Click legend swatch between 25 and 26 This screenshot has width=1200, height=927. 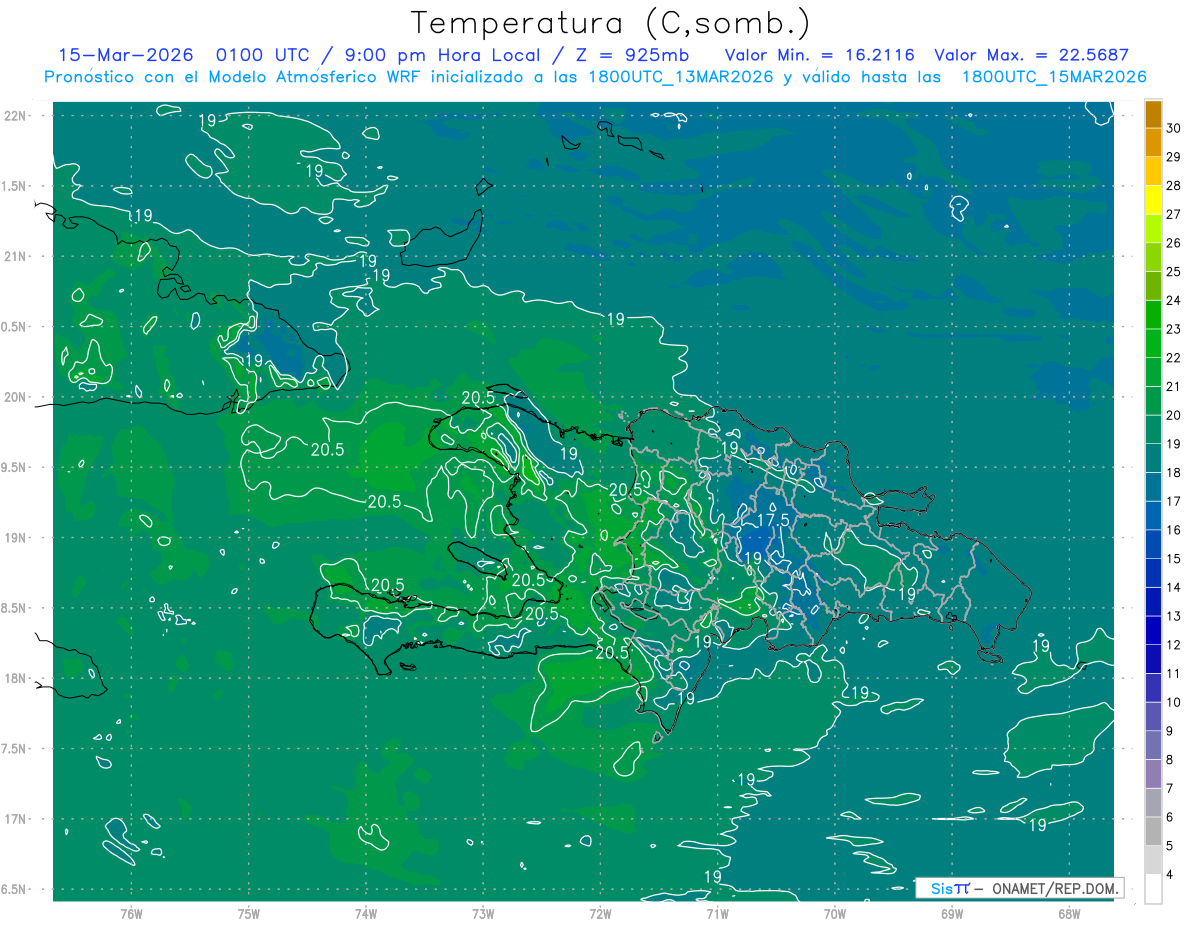click(1153, 257)
